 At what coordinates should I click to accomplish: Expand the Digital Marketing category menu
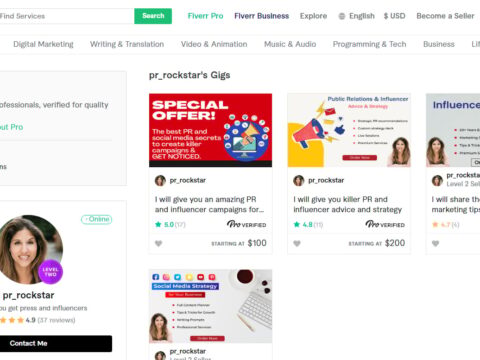coord(43,44)
